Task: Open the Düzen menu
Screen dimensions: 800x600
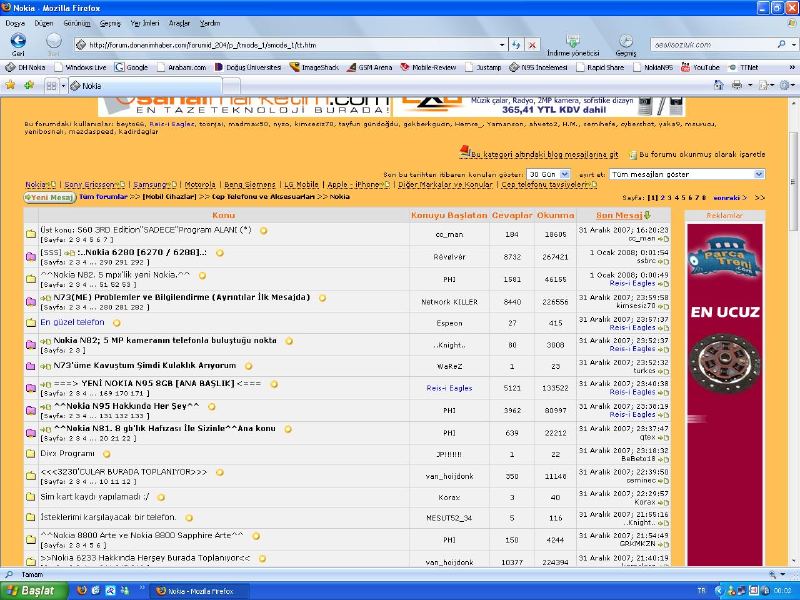Action: pos(43,23)
